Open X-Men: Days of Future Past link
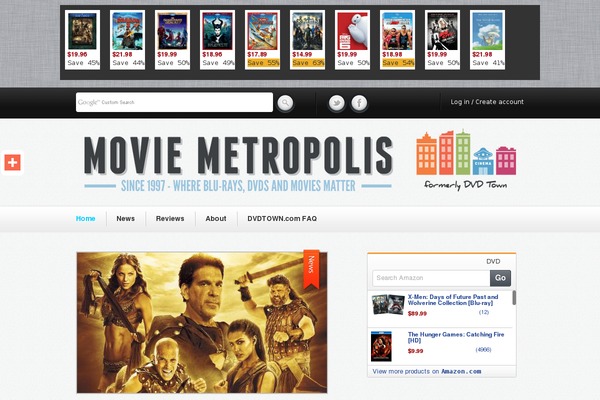Image resolution: width=600 pixels, height=400 pixels. pos(453,300)
